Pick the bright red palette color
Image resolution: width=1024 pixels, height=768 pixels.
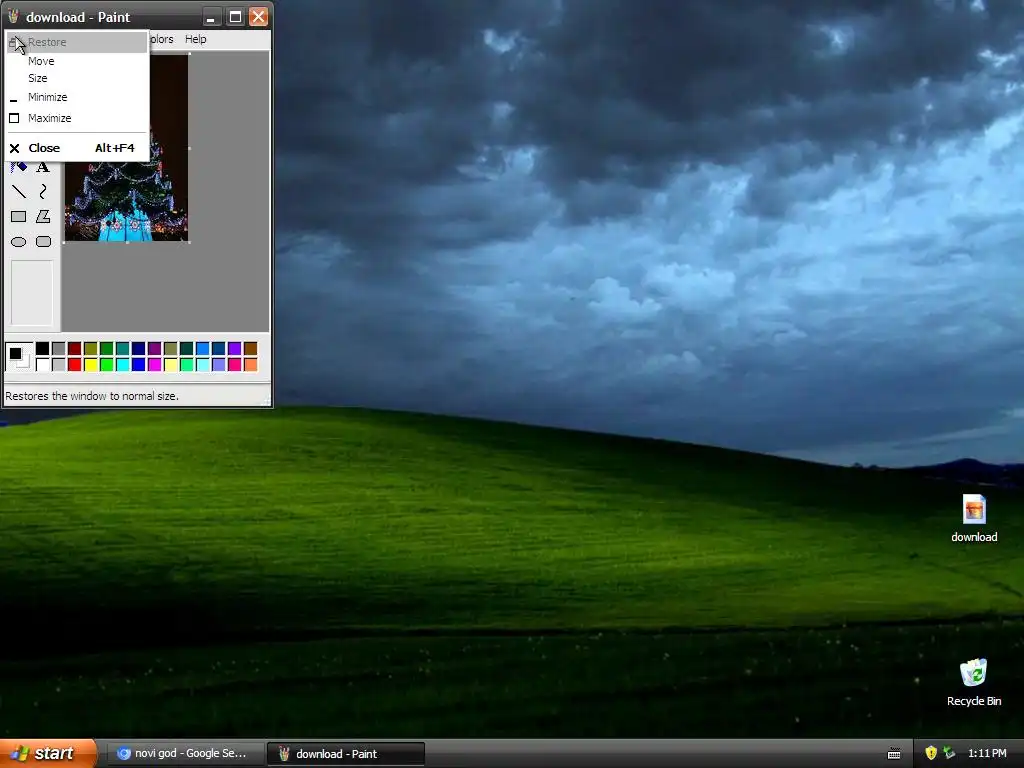pos(74,364)
